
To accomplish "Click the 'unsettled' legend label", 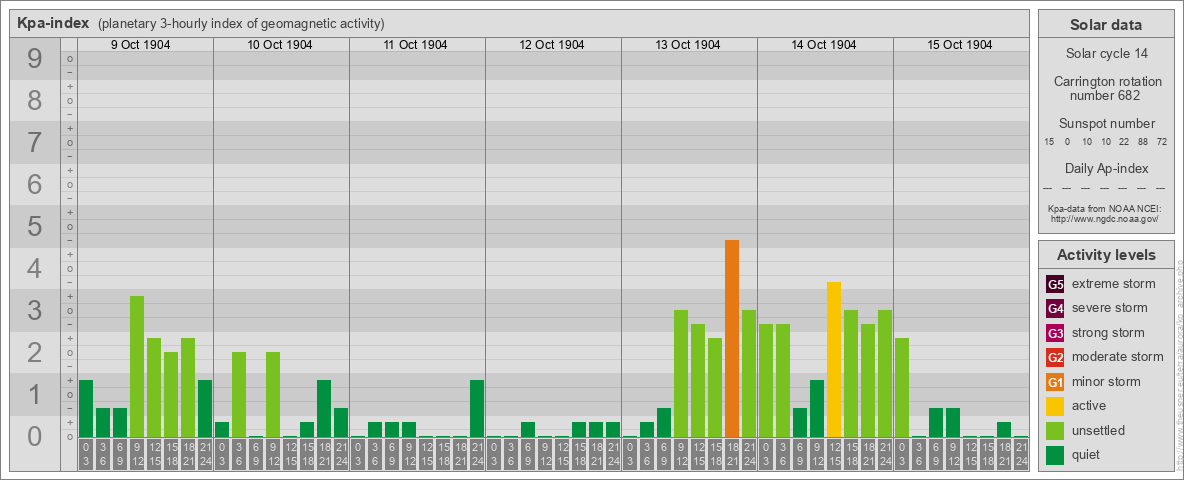I will 1099,430.
